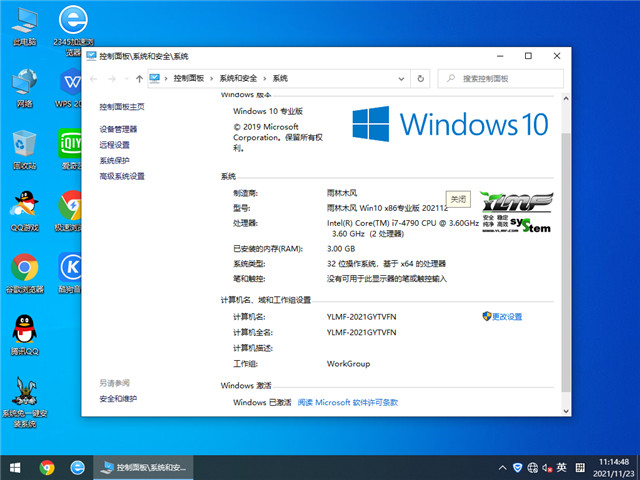Select 系统和安全 breadcrumb in address bar
Image resolution: width=640 pixels, height=480 pixels.
[x=238, y=78]
